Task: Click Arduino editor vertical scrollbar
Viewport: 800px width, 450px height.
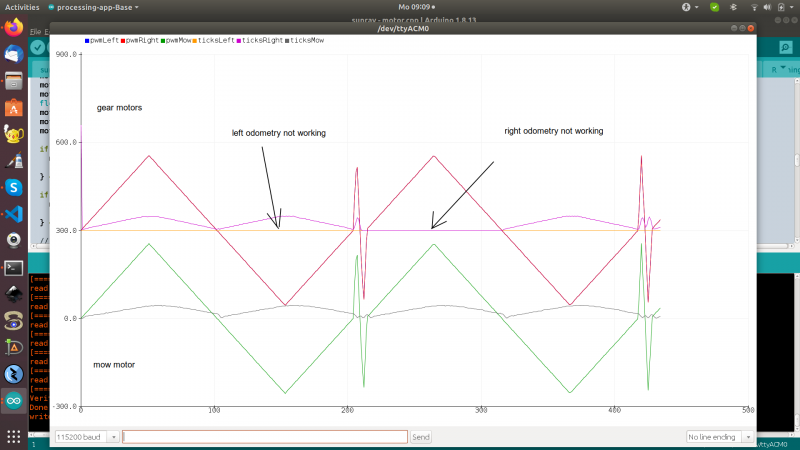Action: (x=796, y=160)
